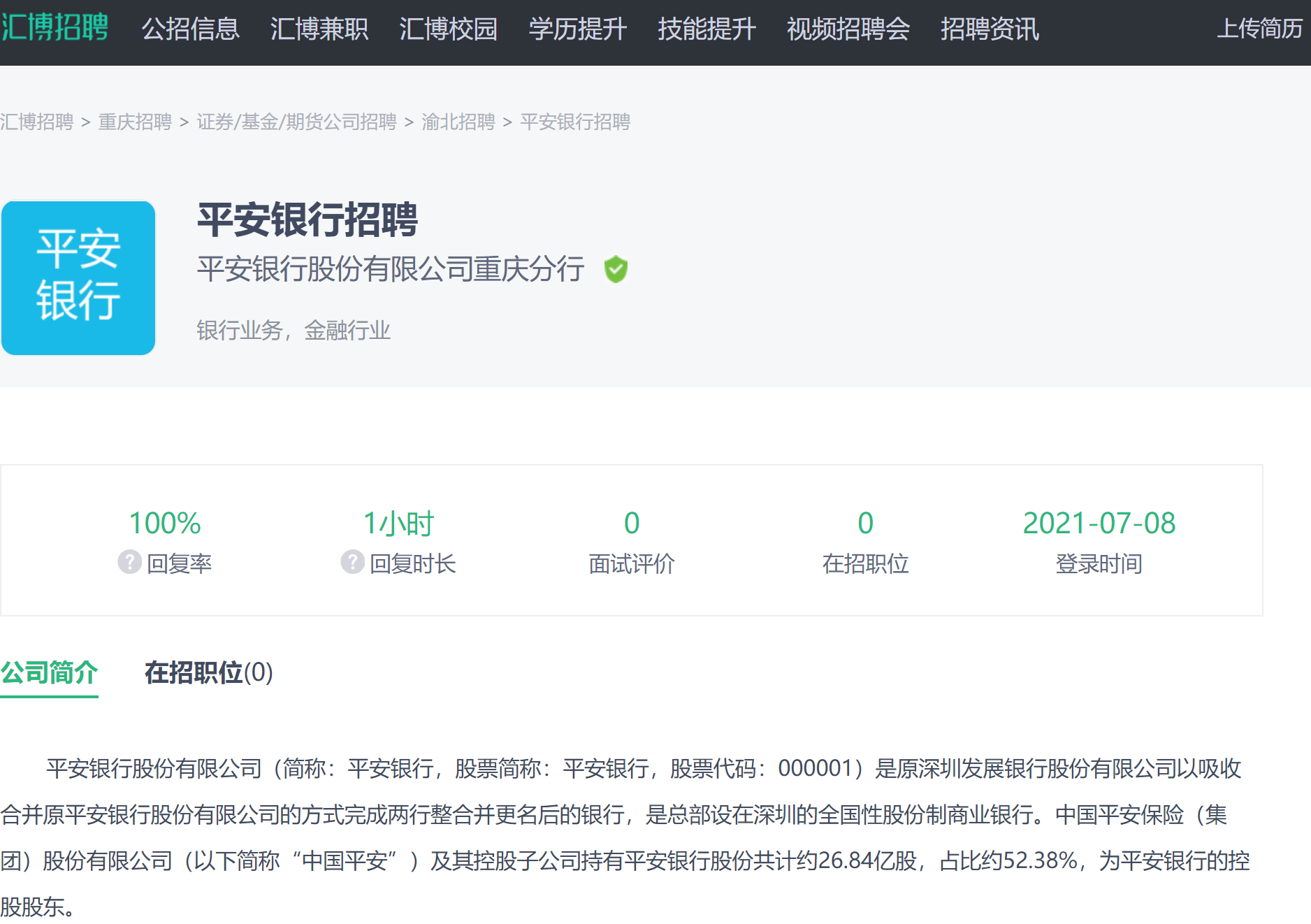Click the blue 平安银行 company logo
The width and height of the screenshot is (1311, 924).
tap(78, 278)
